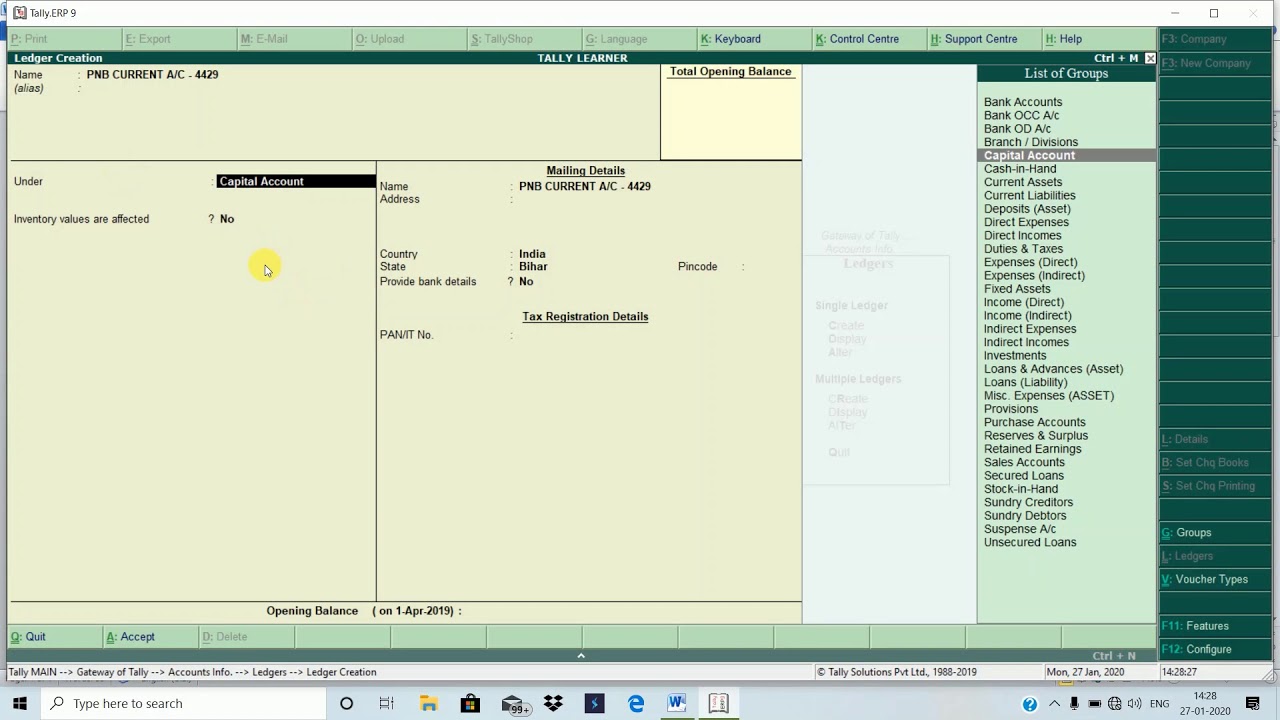The width and height of the screenshot is (1280, 720).
Task: Open the Language menu in top bar
Action: coord(616,39)
